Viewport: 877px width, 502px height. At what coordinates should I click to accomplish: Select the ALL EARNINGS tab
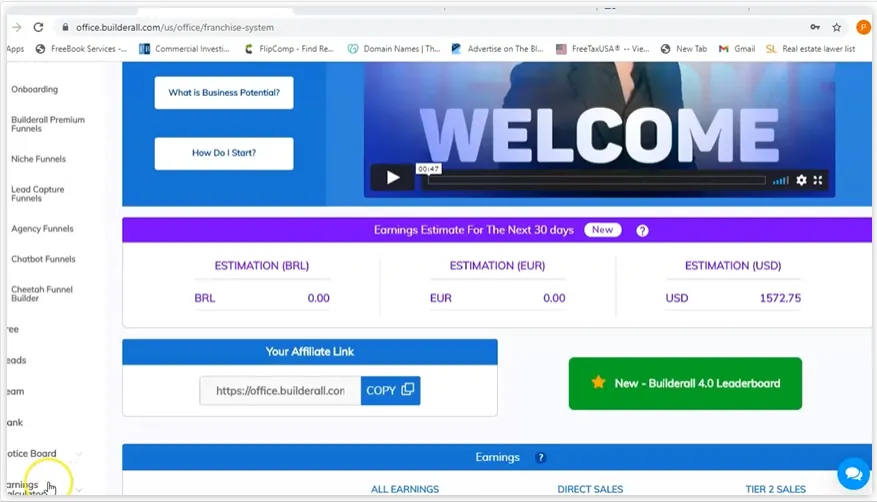(405, 489)
